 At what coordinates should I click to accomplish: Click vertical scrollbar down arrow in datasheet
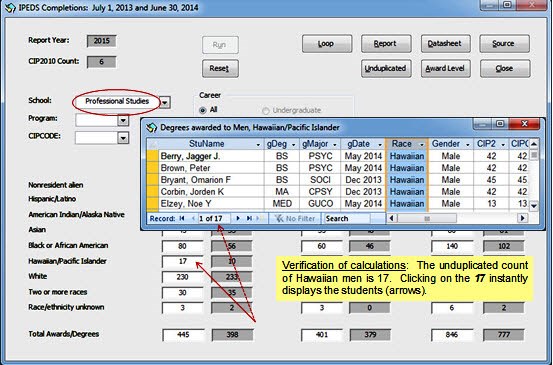click(534, 206)
